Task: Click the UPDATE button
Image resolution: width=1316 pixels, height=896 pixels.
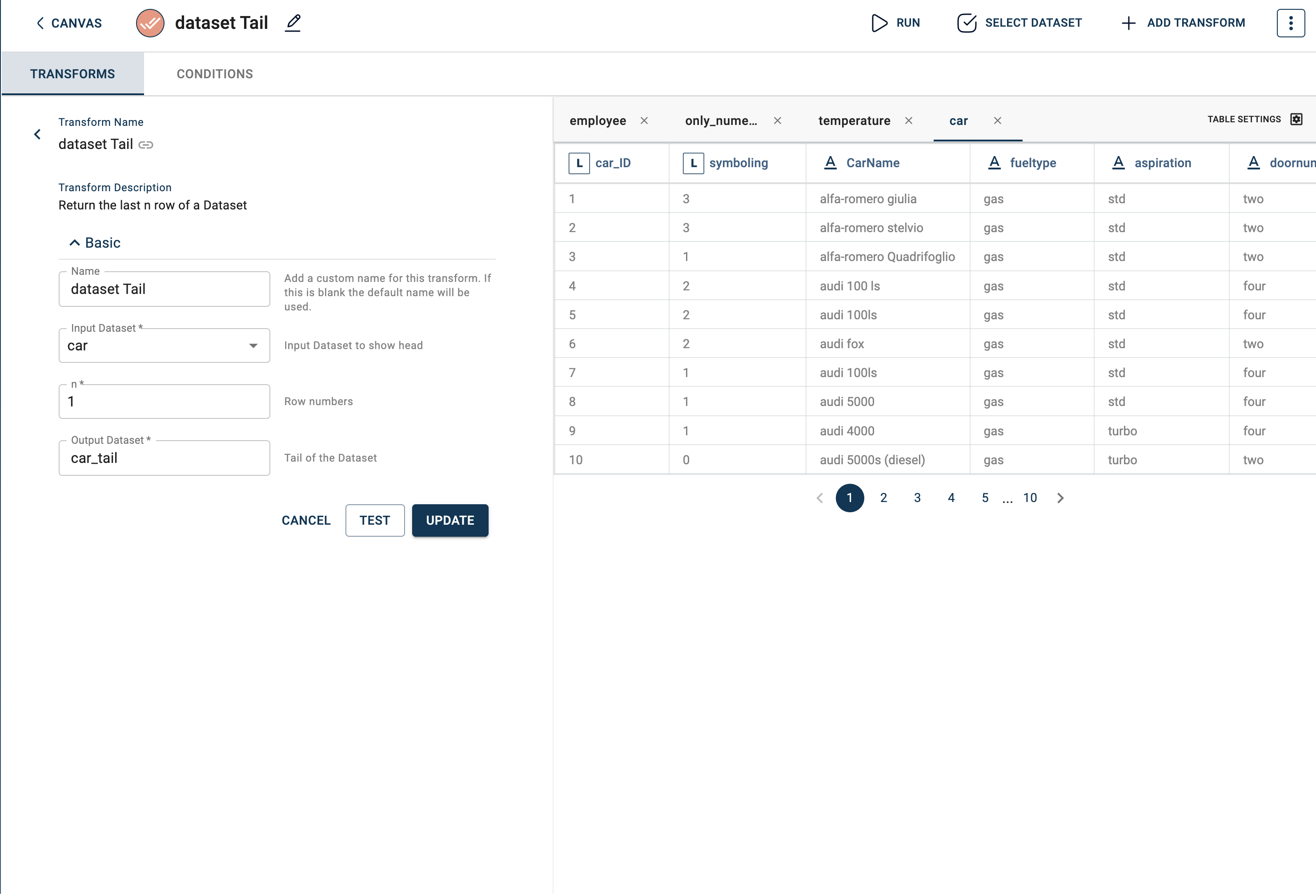Action: (450, 520)
